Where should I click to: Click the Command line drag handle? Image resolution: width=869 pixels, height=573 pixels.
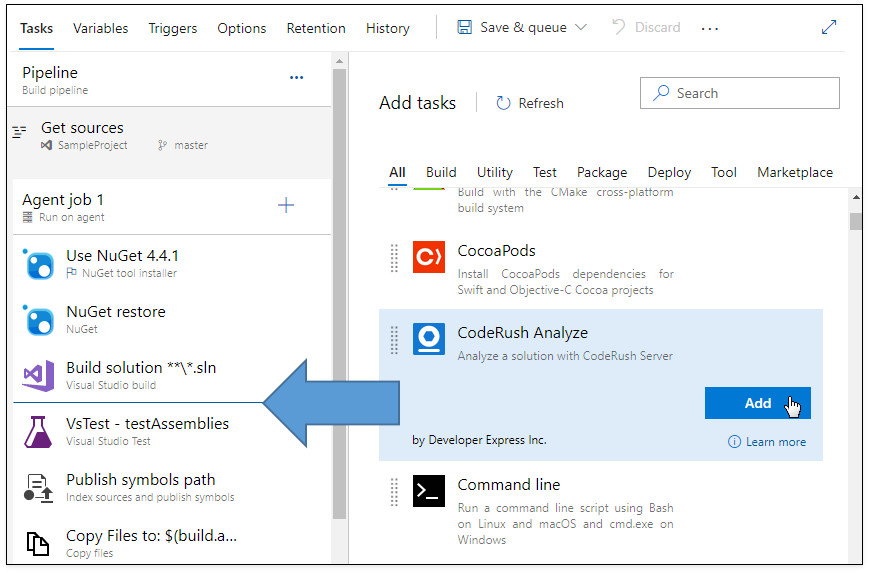point(394,492)
